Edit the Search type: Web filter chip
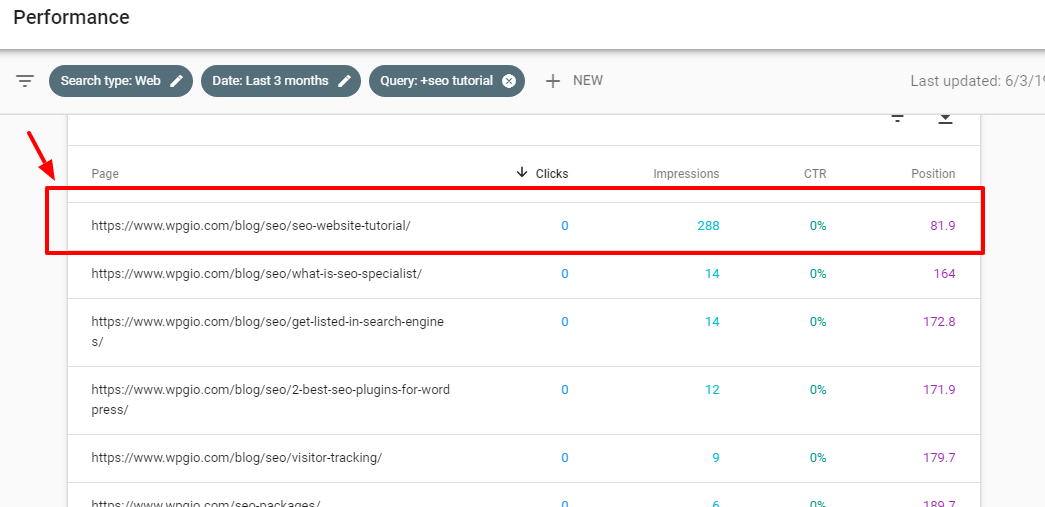Screen dimensions: 1045x507 coord(121,81)
